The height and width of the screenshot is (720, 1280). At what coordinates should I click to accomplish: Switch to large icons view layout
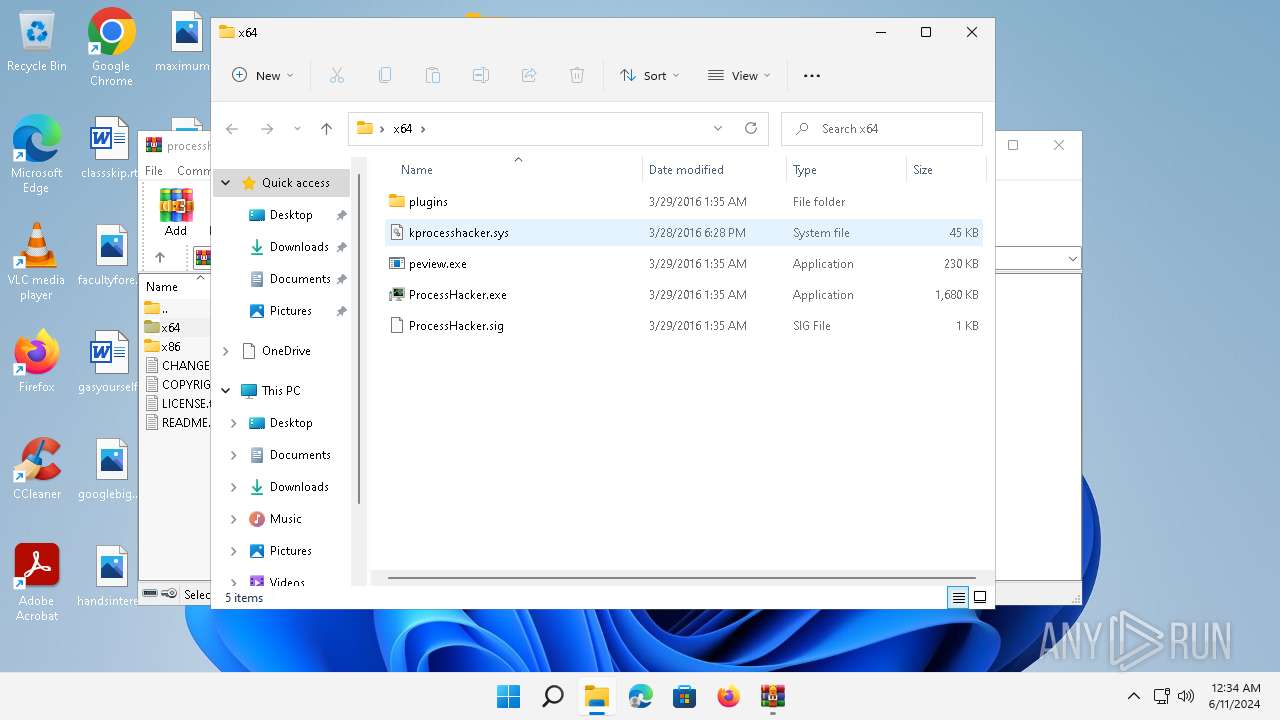pyautogui.click(x=980, y=597)
